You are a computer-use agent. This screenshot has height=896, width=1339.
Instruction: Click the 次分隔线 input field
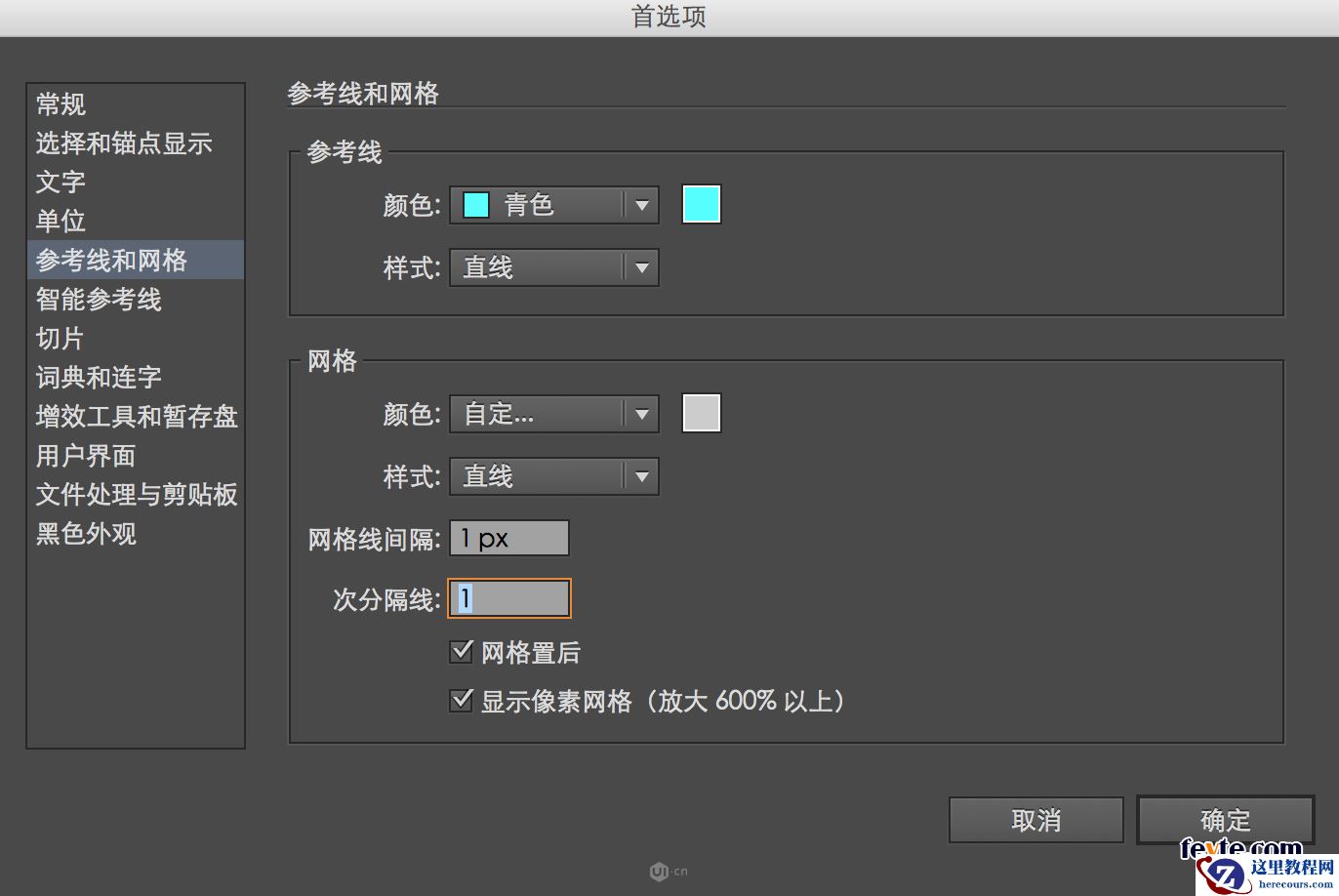pos(507,598)
